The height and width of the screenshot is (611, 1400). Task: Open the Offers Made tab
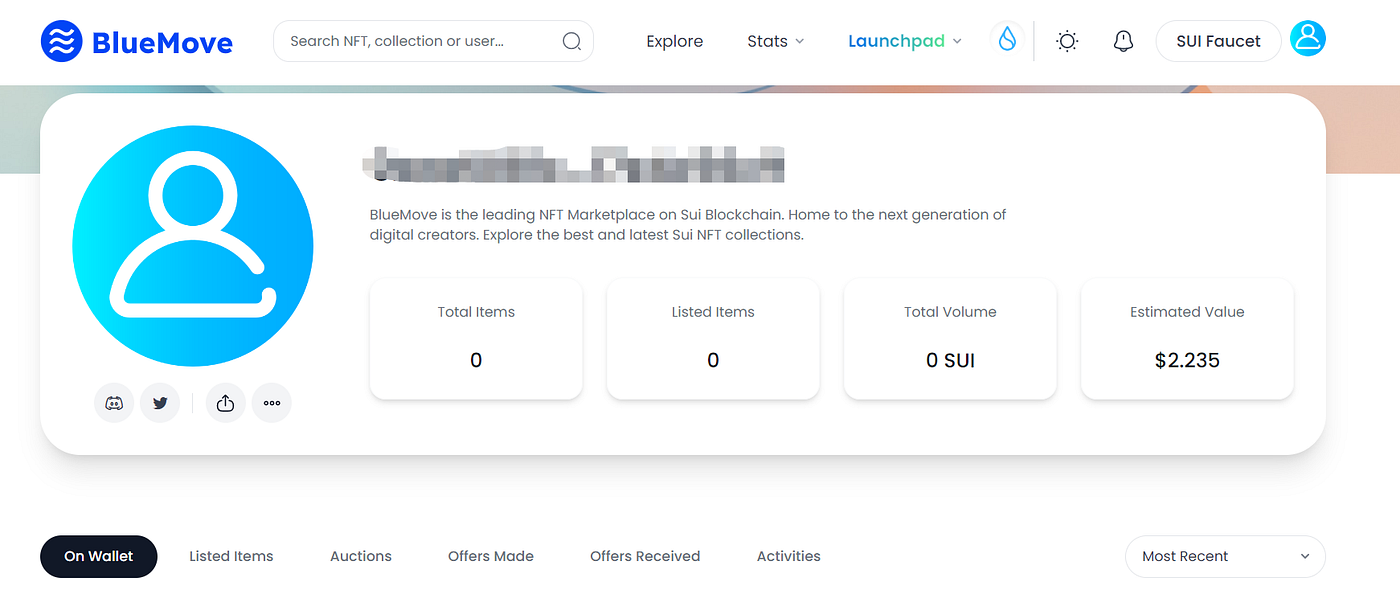coord(491,556)
